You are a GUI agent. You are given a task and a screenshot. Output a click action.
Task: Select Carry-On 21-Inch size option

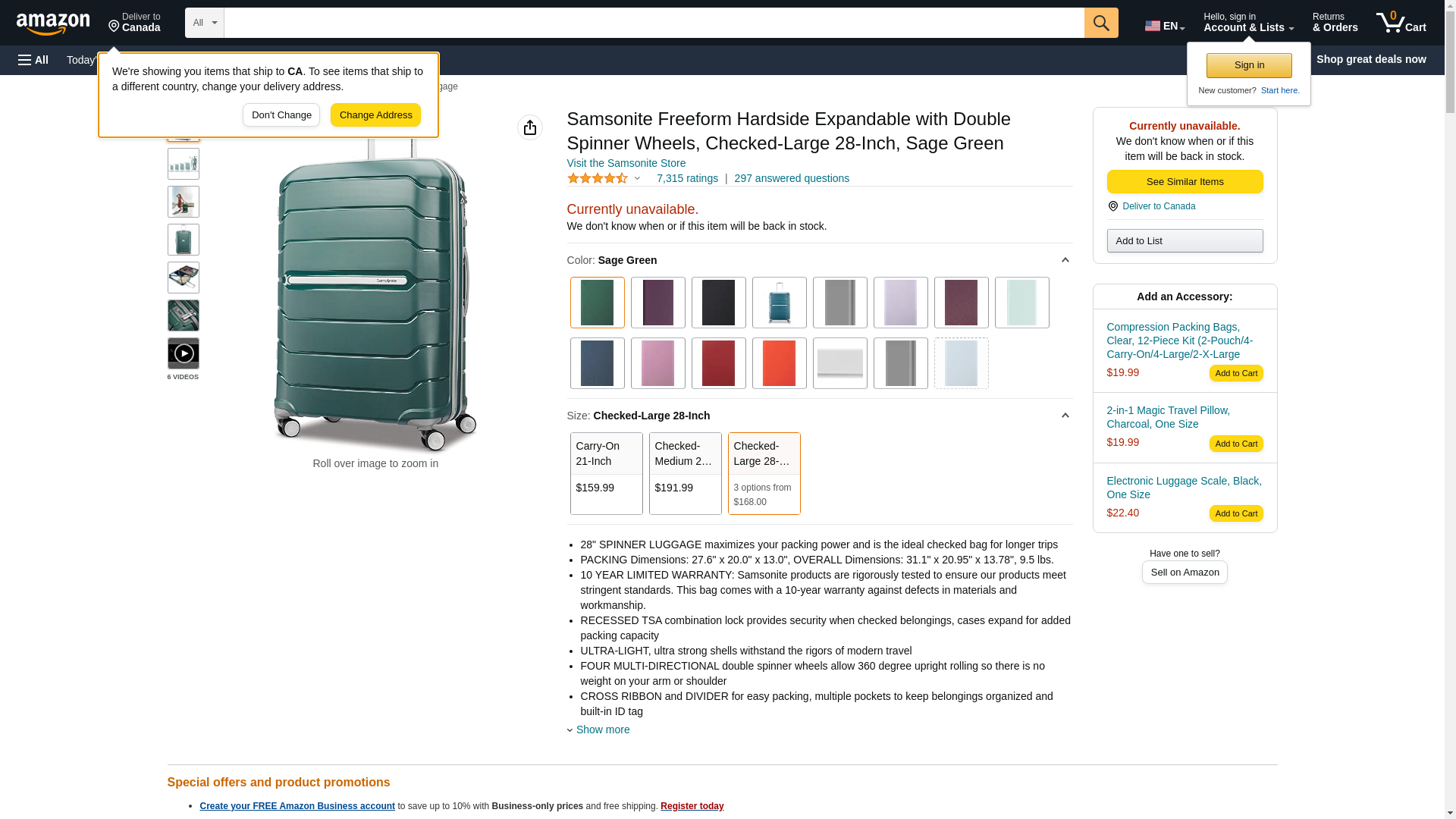606,473
